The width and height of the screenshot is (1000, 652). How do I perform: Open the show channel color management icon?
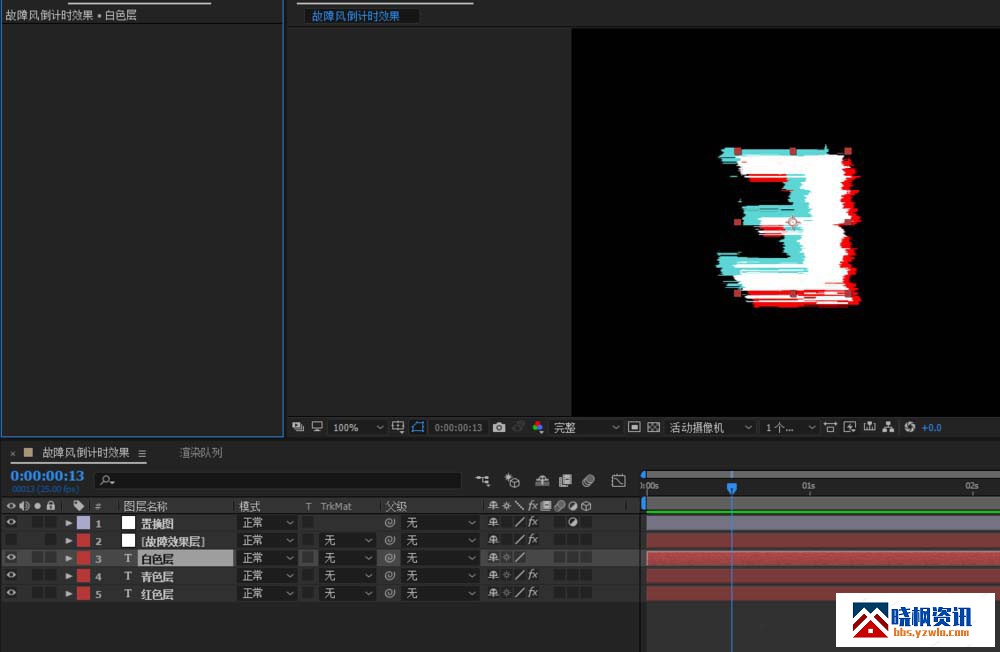[538, 427]
